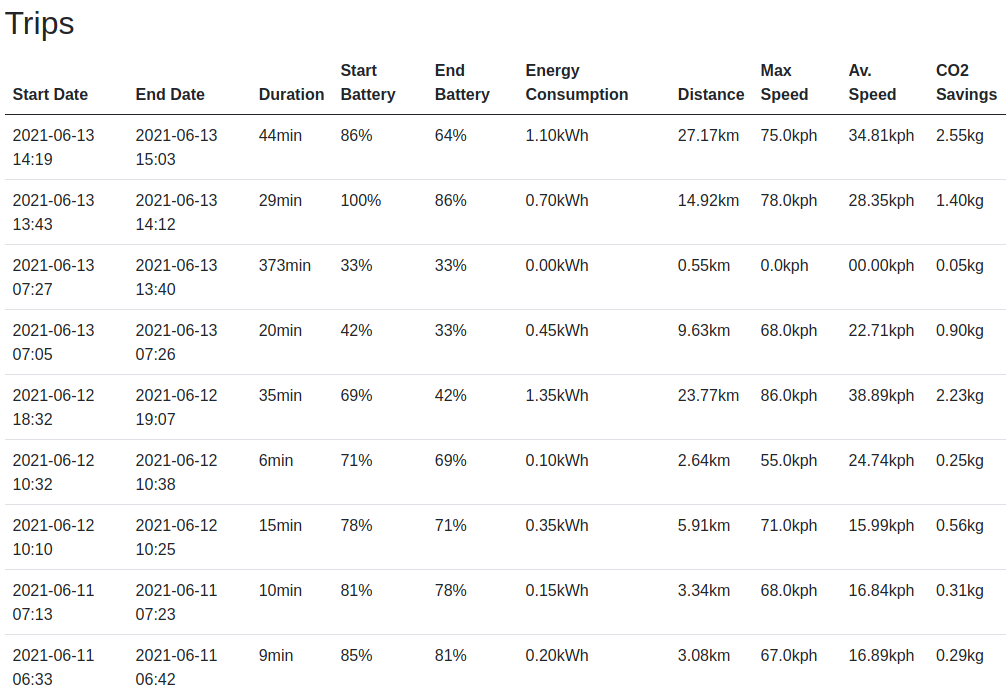Click the 100% start battery cell
This screenshot has width=1006, height=691.
[360, 201]
